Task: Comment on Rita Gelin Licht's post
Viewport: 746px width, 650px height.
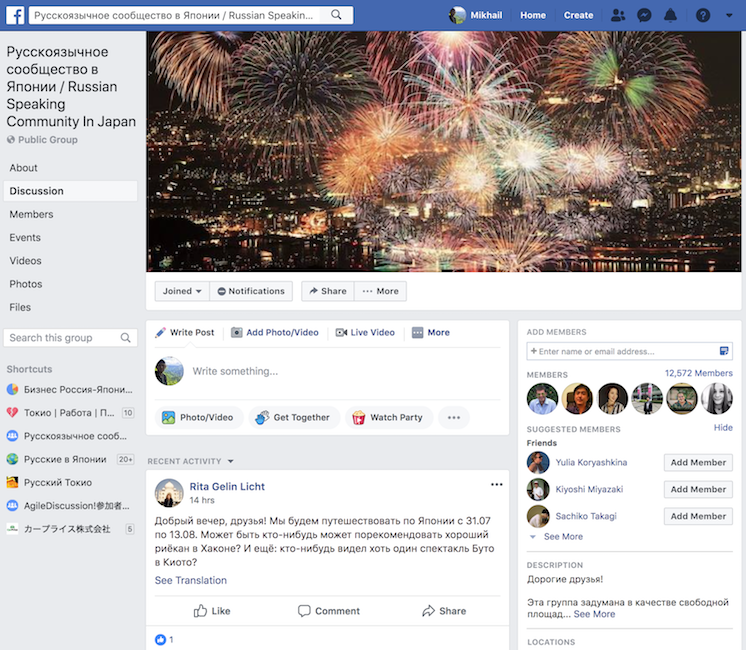Action: coord(329,611)
